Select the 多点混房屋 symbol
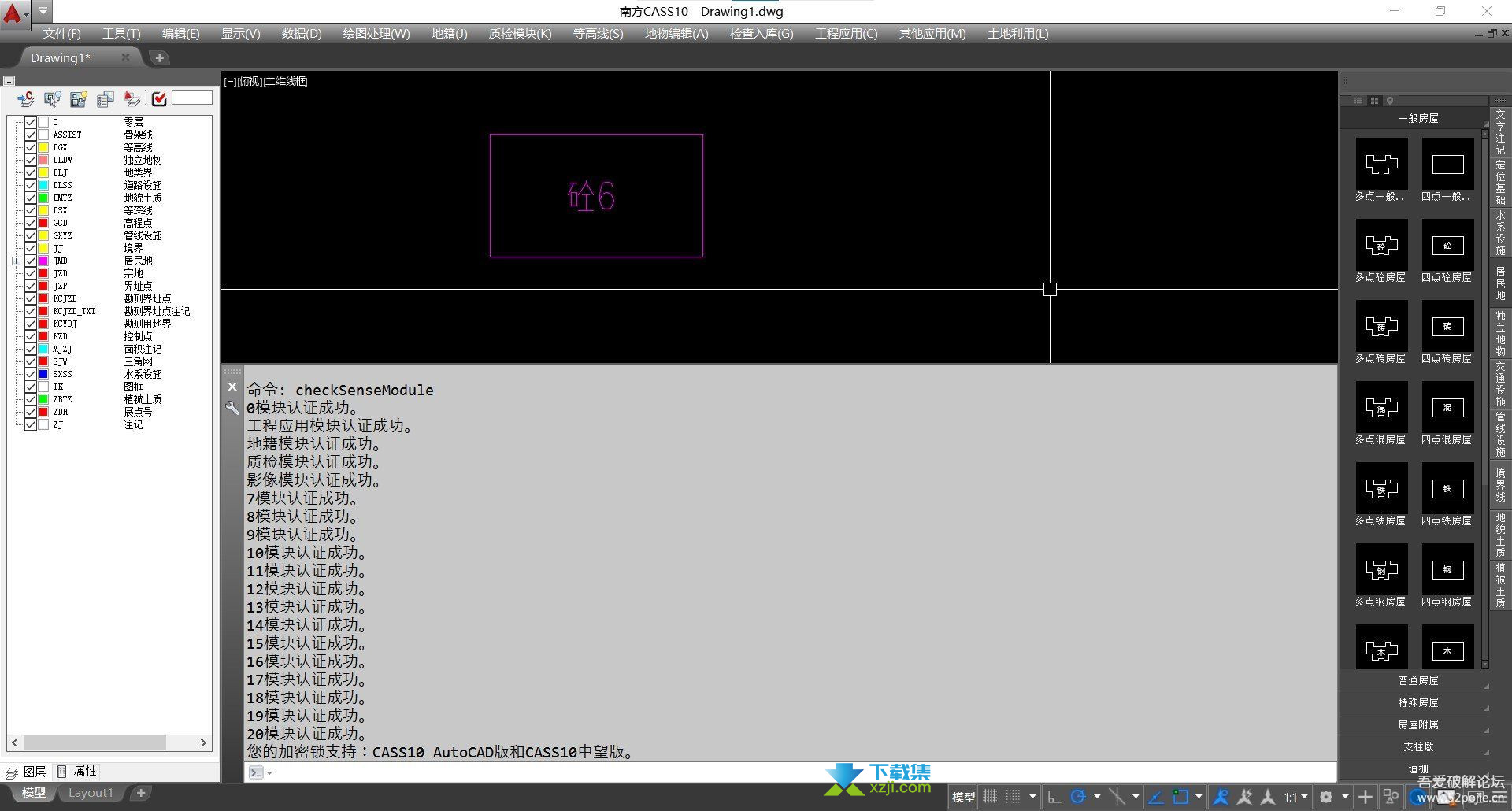The width and height of the screenshot is (1512, 811). tap(1381, 407)
